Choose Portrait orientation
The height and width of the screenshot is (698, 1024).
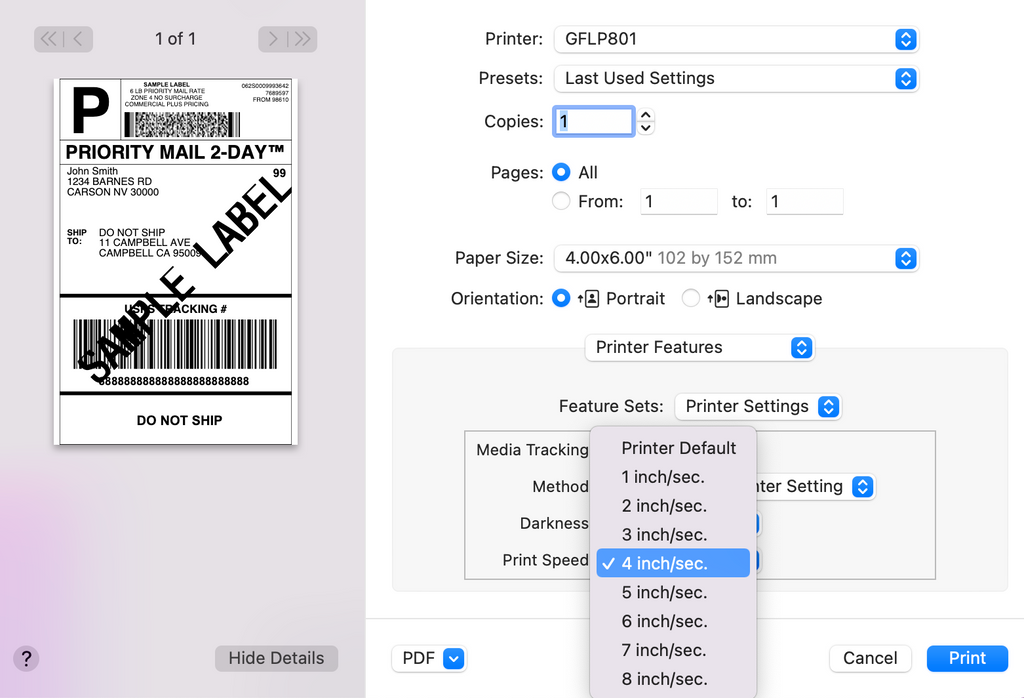pyautogui.click(x=561, y=298)
